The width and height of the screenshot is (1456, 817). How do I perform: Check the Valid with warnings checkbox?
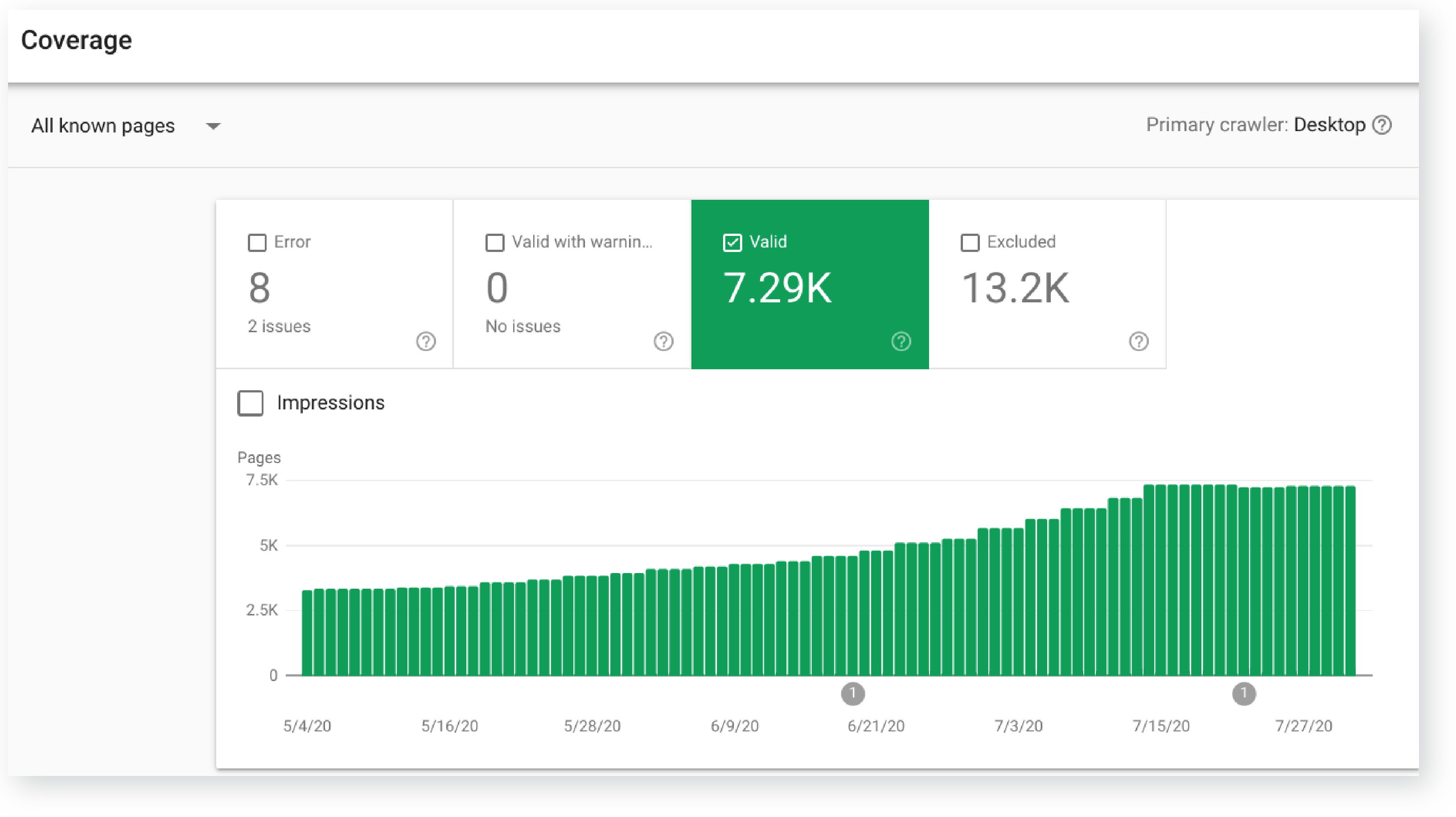tap(494, 243)
